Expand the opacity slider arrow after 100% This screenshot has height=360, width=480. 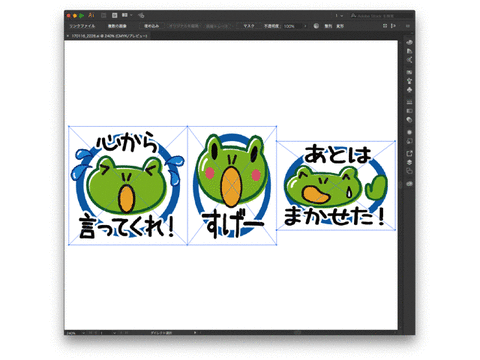point(305,26)
